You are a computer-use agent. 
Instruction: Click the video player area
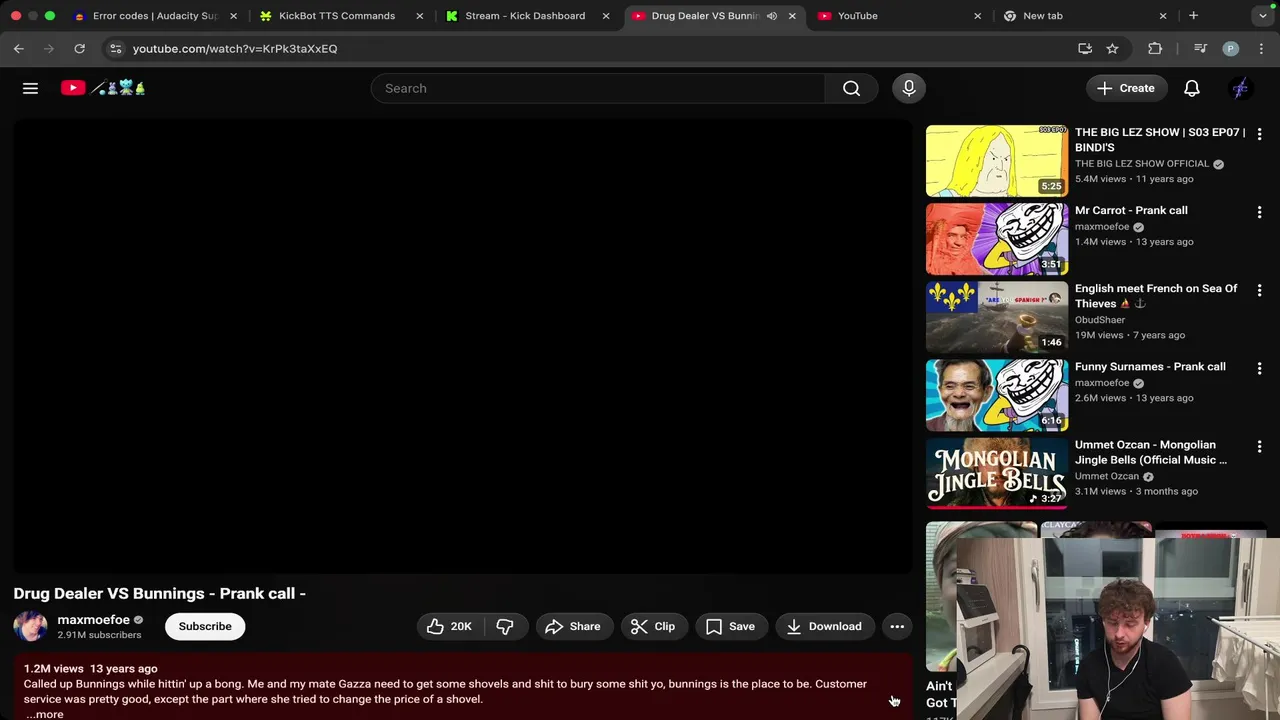pyautogui.click(x=462, y=346)
